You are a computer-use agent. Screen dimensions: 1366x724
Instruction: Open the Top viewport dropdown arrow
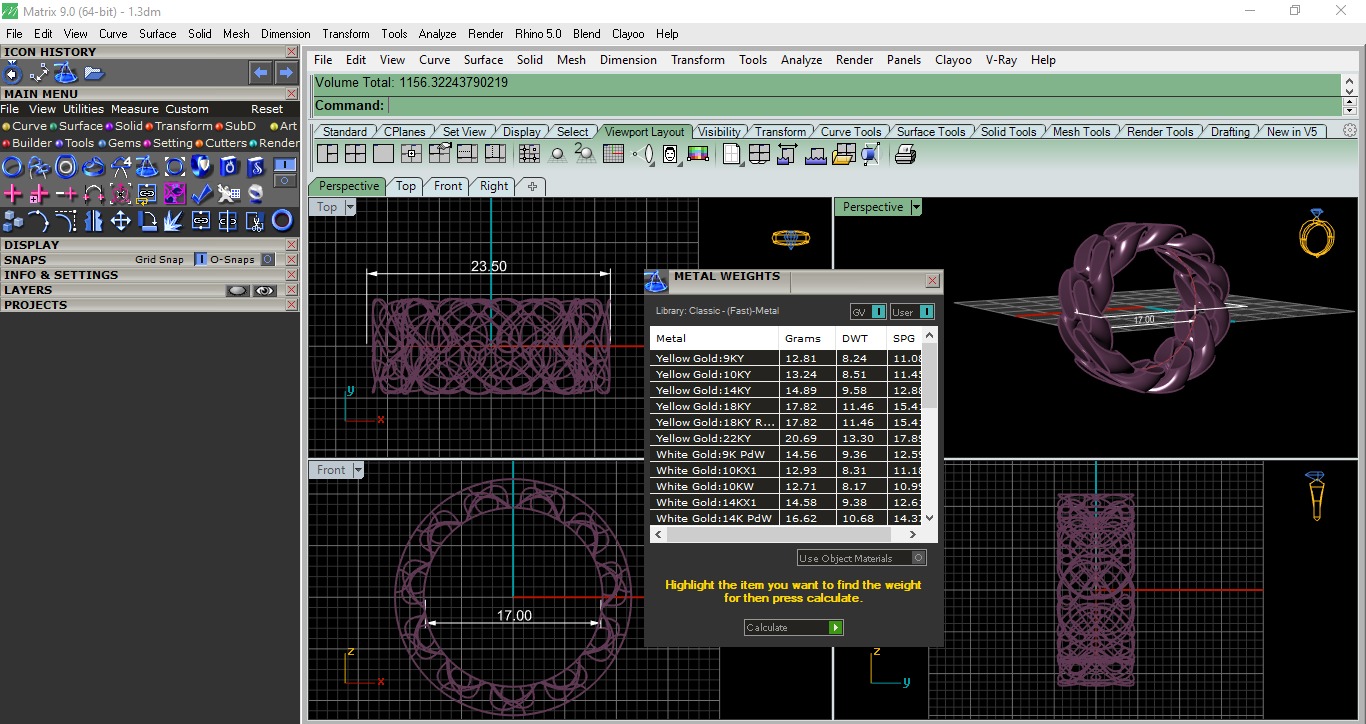350,207
